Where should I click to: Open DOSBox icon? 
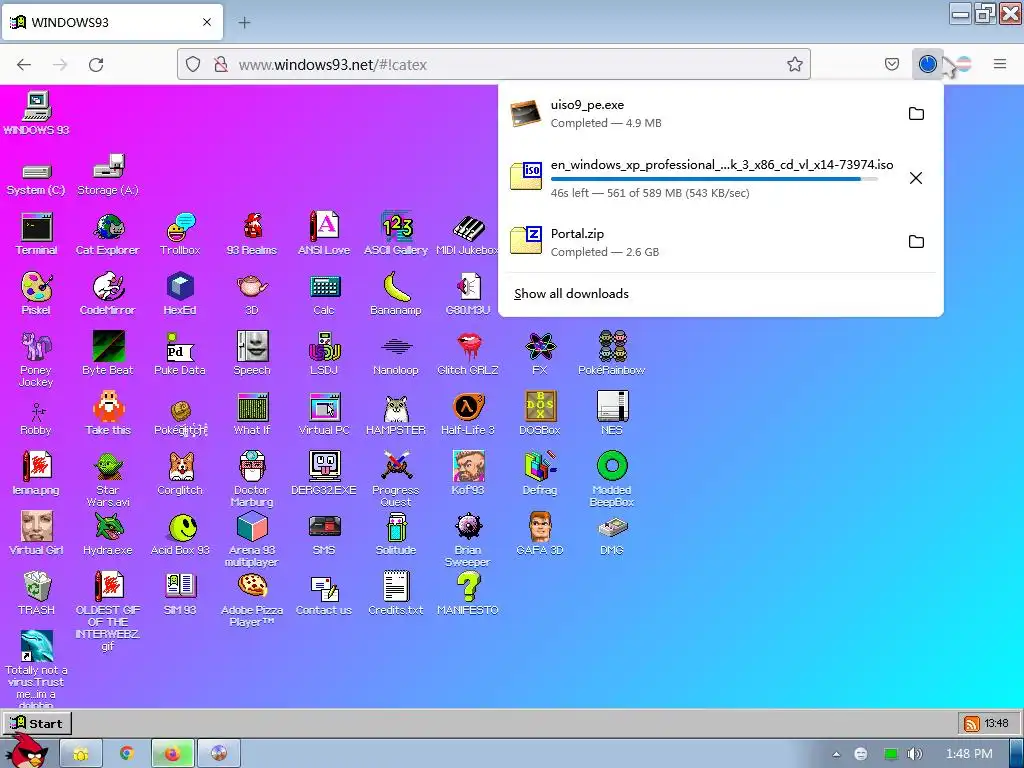540,413
